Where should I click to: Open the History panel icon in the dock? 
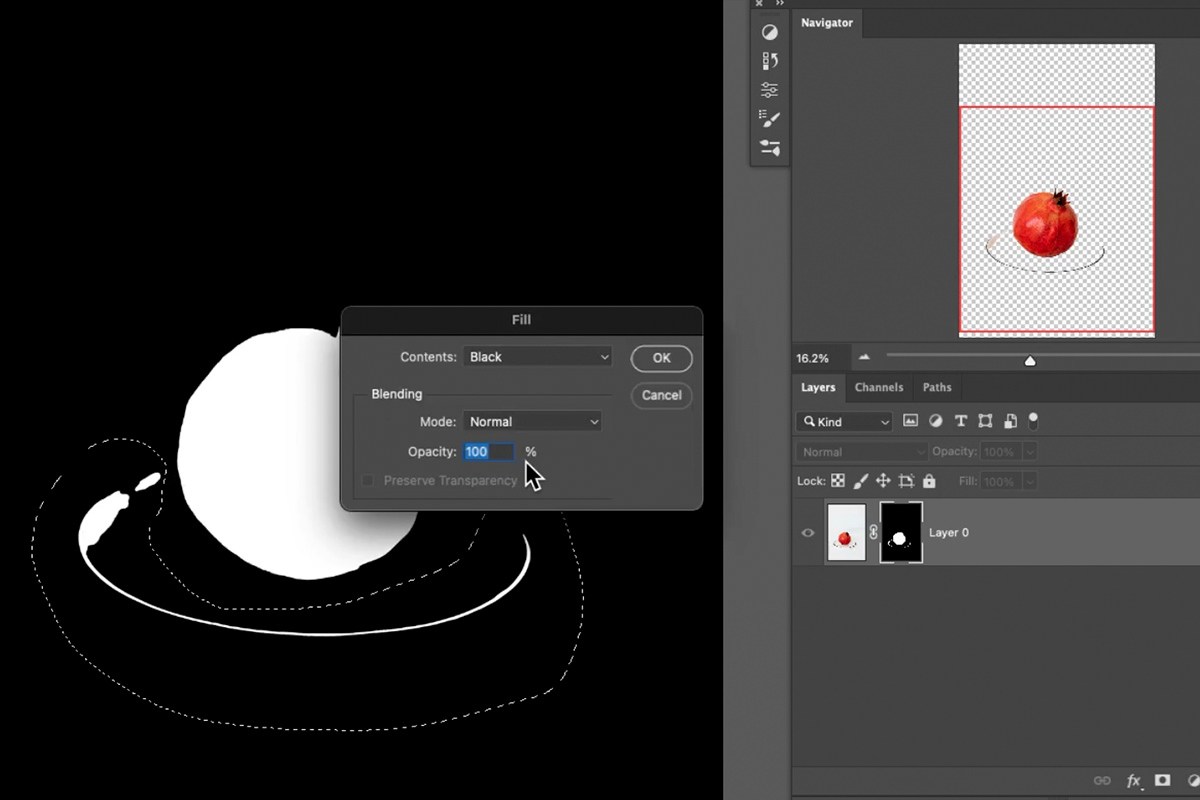pos(769,61)
